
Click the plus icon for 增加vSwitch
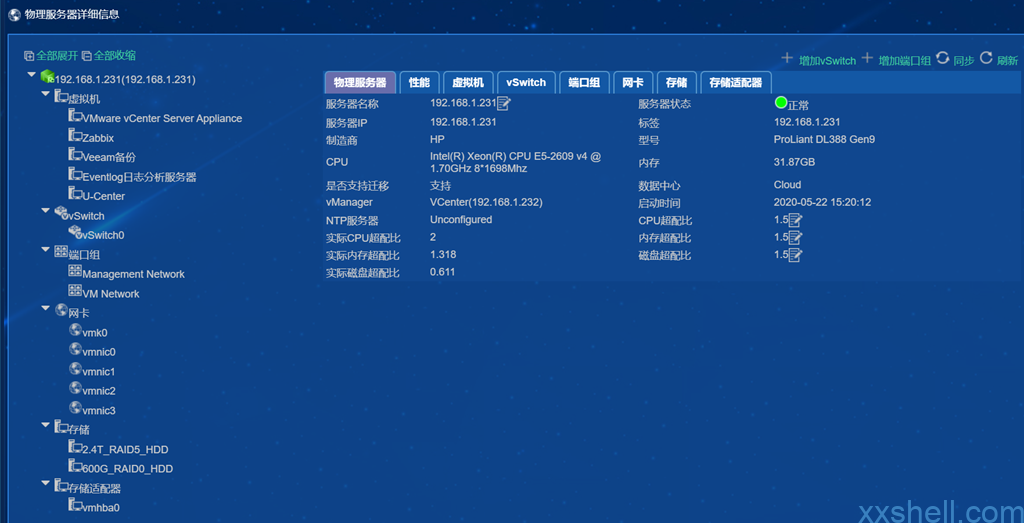(788, 59)
